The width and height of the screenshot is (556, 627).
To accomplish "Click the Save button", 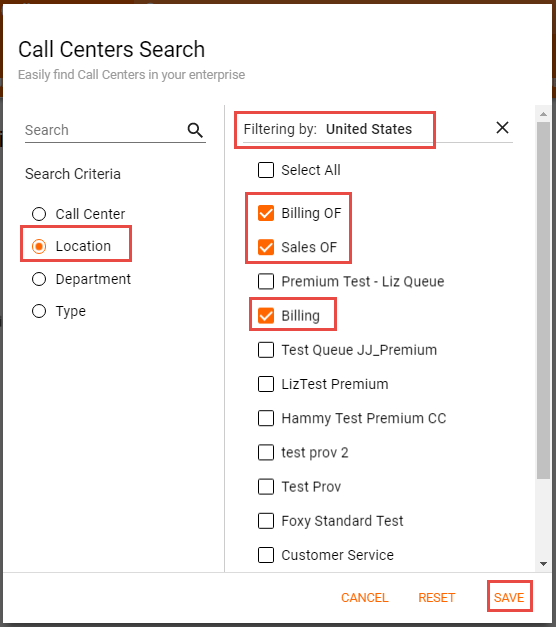I will click(x=509, y=597).
